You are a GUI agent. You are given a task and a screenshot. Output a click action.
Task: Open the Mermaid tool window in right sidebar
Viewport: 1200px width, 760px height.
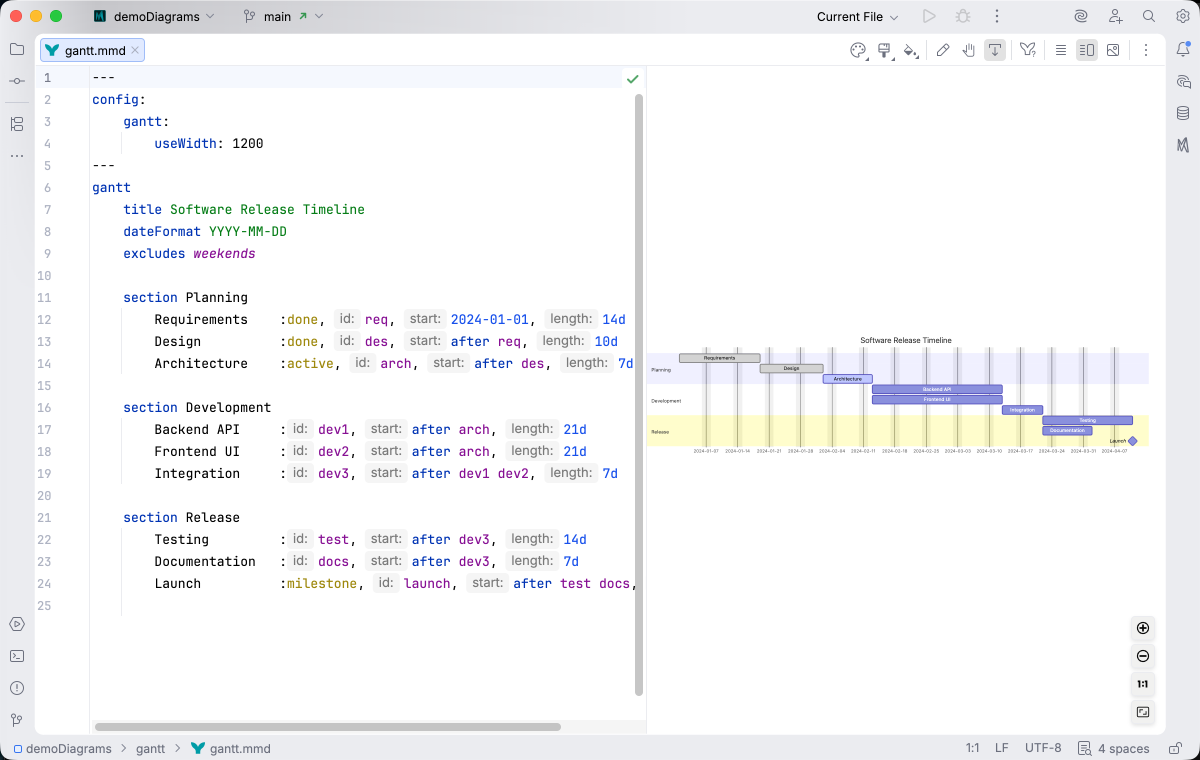[x=1183, y=145]
